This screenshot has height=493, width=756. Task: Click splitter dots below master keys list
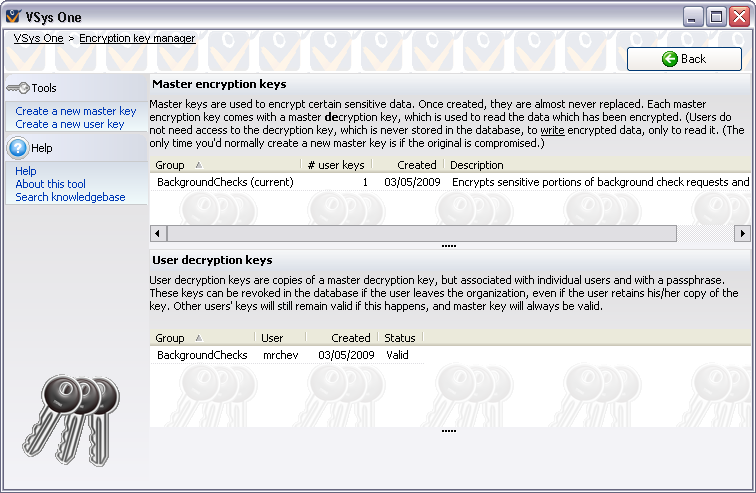[x=449, y=246]
